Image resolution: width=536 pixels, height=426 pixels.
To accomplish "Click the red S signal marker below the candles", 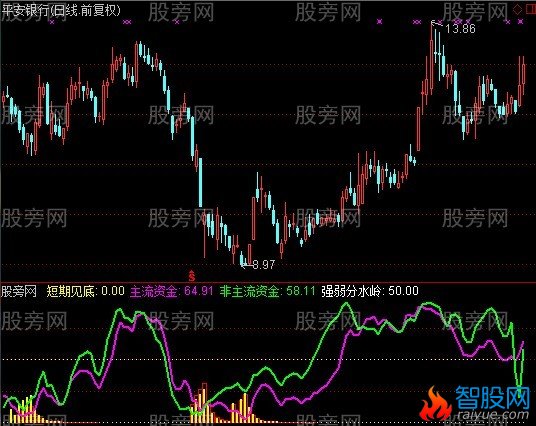I will tap(192, 275).
